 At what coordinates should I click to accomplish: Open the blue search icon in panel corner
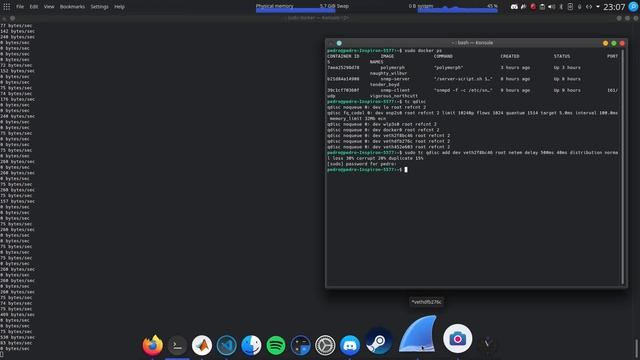(x=634, y=7)
